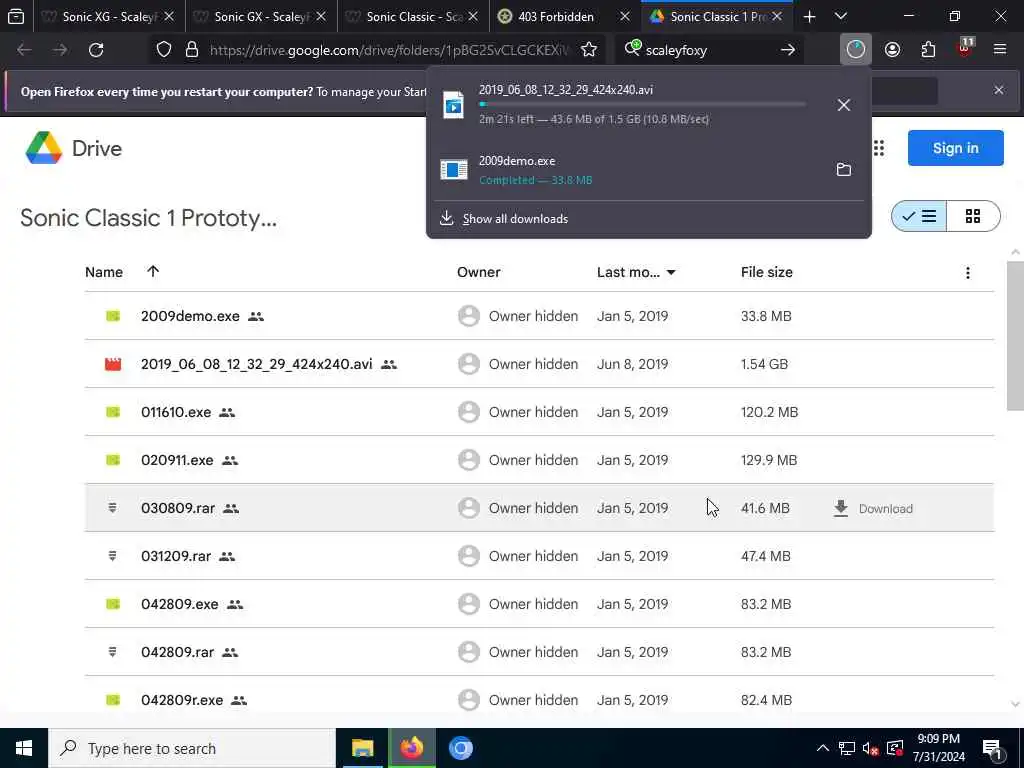The image size is (1024, 768).
Task: Show hidden system tray icons
Action: pyautogui.click(x=822, y=748)
